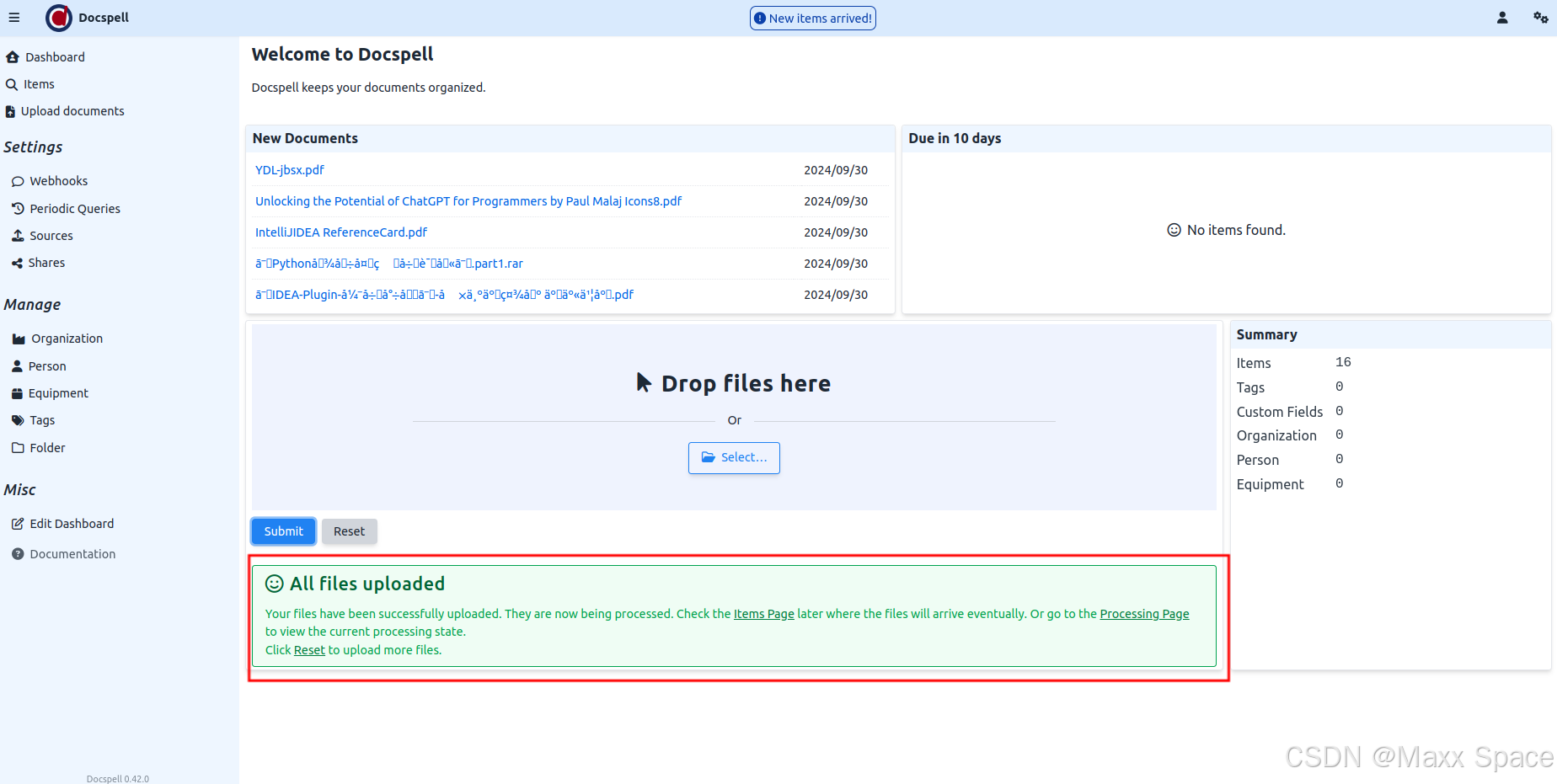Screen dimensions: 1557x784
Task: Click the Organization row in Summary
Action: coord(1290,435)
